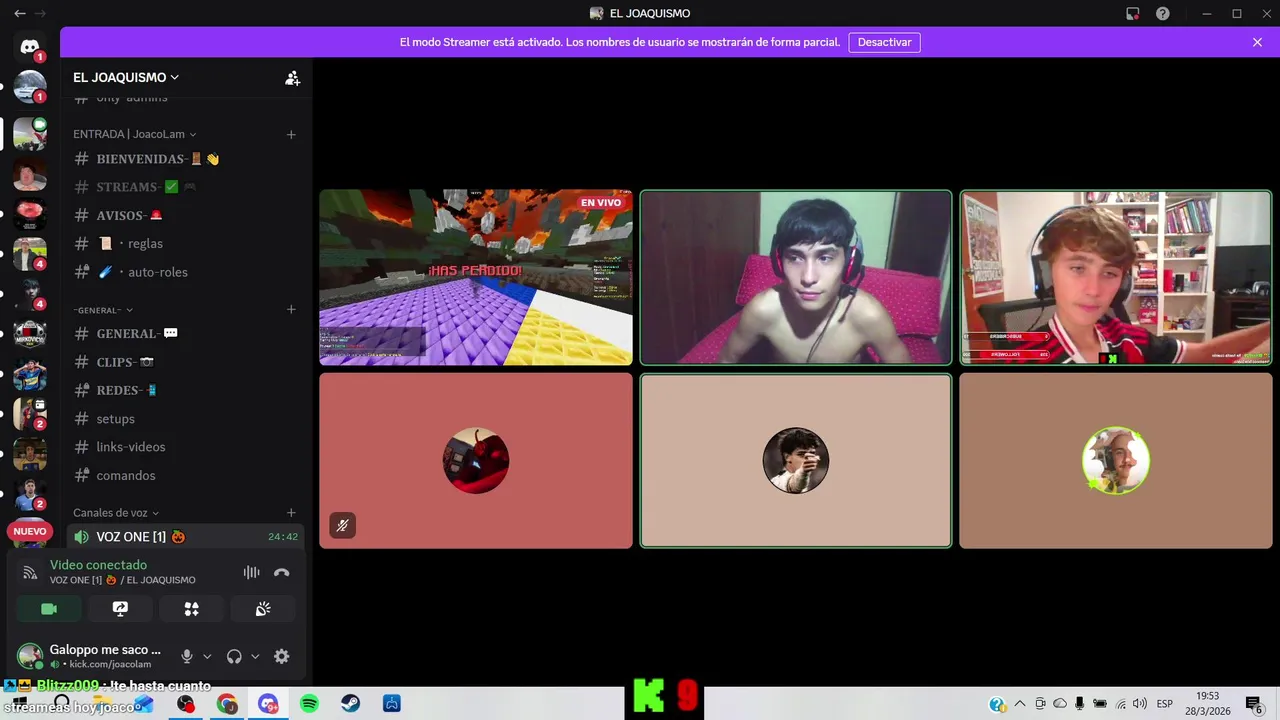
Task: Open the auto-roles channel
Action: [x=185, y=272]
